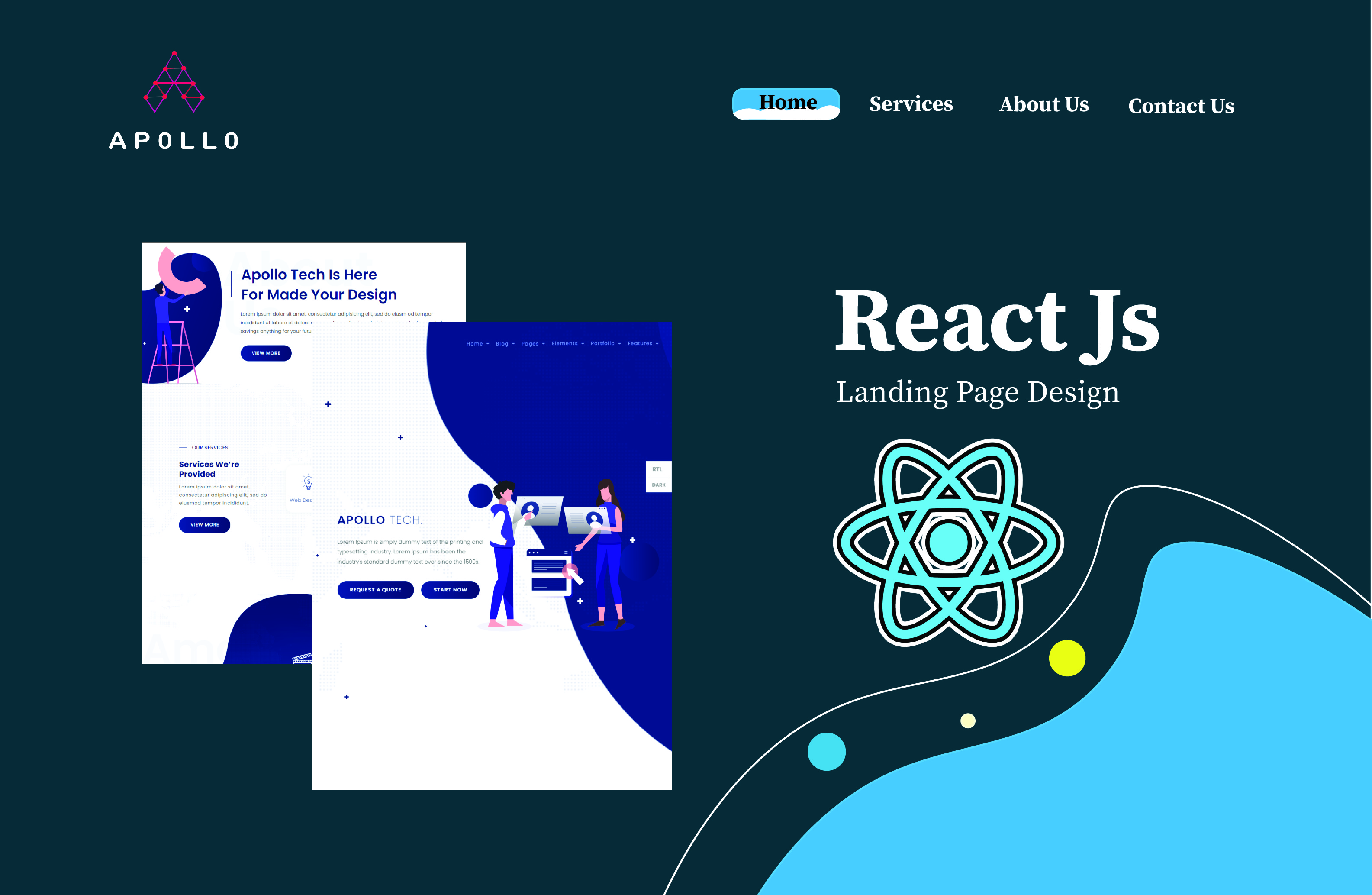
Task: Click the yellow circle decoration
Action: coord(1067,658)
